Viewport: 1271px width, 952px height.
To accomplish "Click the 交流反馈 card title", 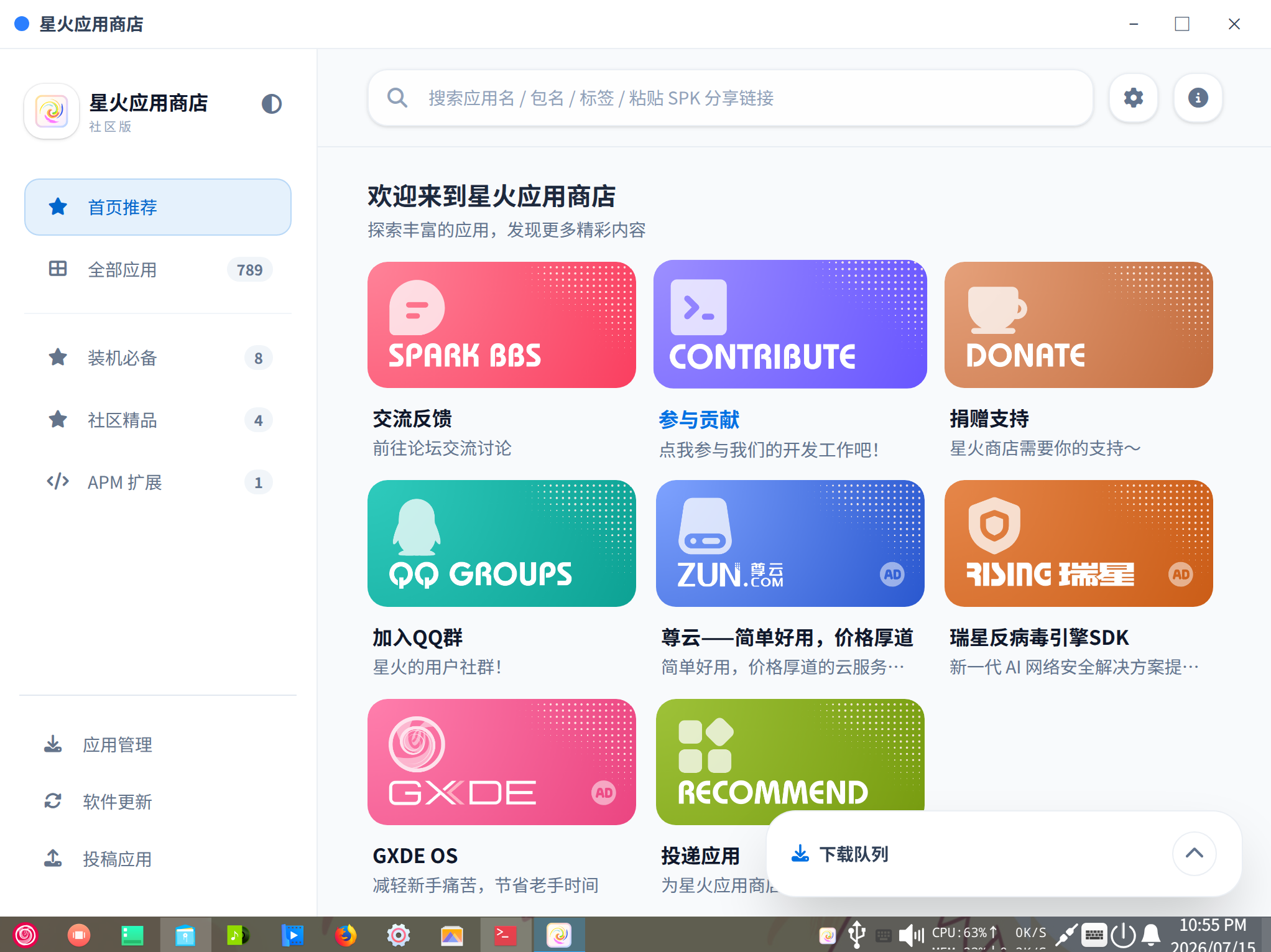I will pyautogui.click(x=412, y=418).
